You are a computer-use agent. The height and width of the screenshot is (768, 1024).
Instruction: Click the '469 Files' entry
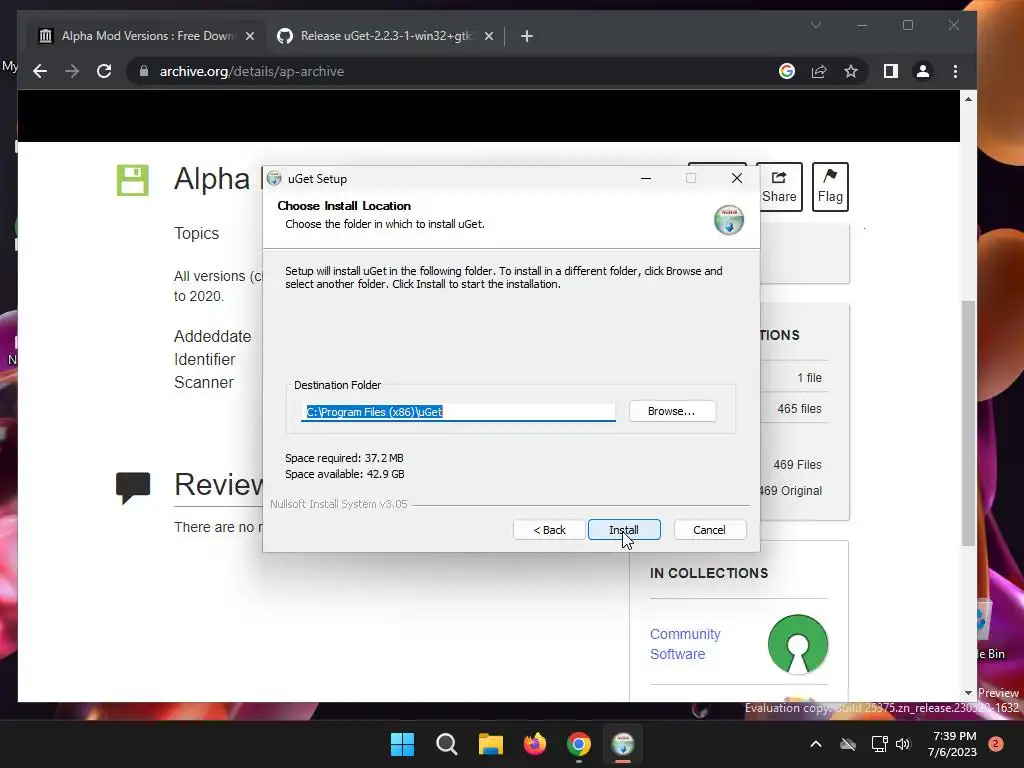coord(797,464)
